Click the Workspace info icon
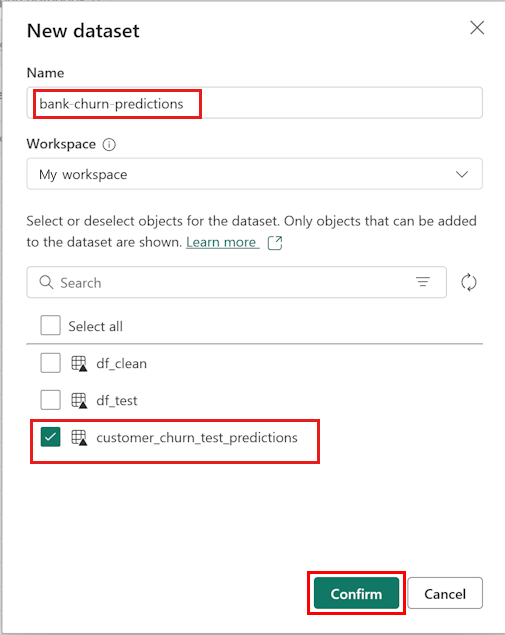 [x=109, y=145]
